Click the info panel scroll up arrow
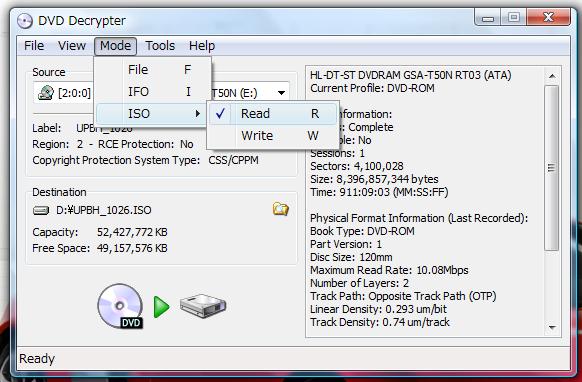The height and width of the screenshot is (382, 582). pos(552,76)
